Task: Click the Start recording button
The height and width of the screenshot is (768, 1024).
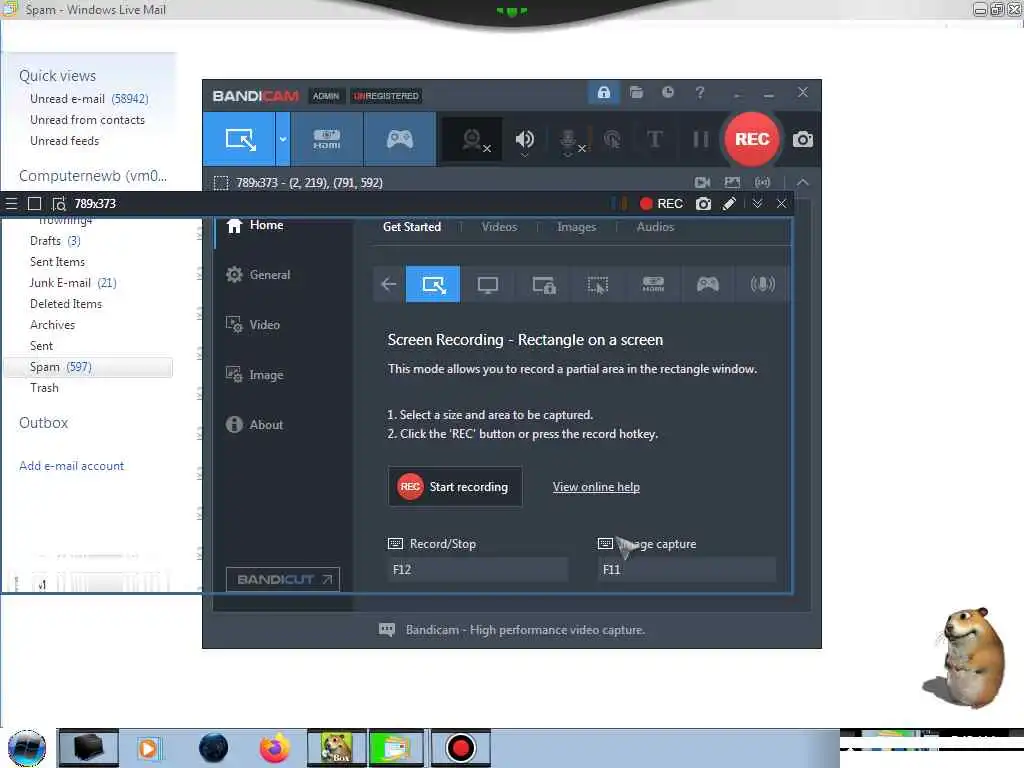Action: (x=455, y=487)
